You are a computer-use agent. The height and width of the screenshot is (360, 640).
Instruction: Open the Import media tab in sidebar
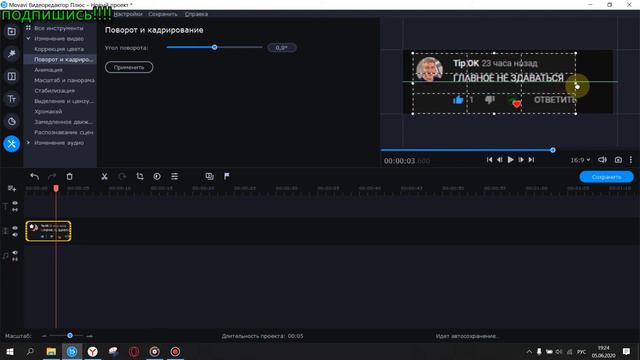point(11,31)
